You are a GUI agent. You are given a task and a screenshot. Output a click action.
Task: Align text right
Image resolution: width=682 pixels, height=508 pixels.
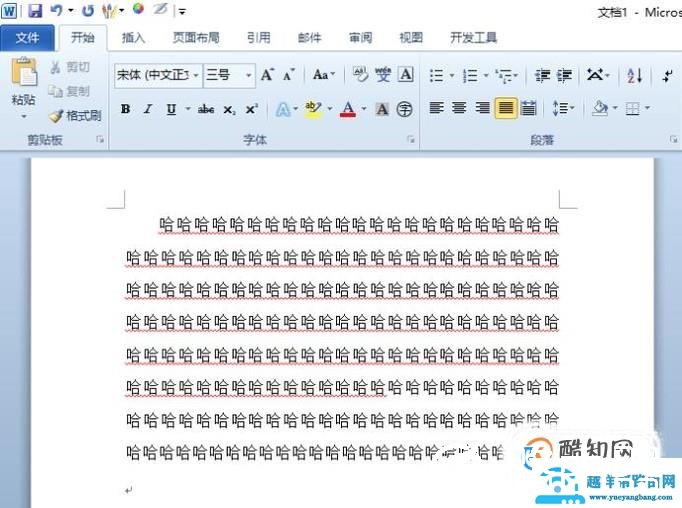482,108
